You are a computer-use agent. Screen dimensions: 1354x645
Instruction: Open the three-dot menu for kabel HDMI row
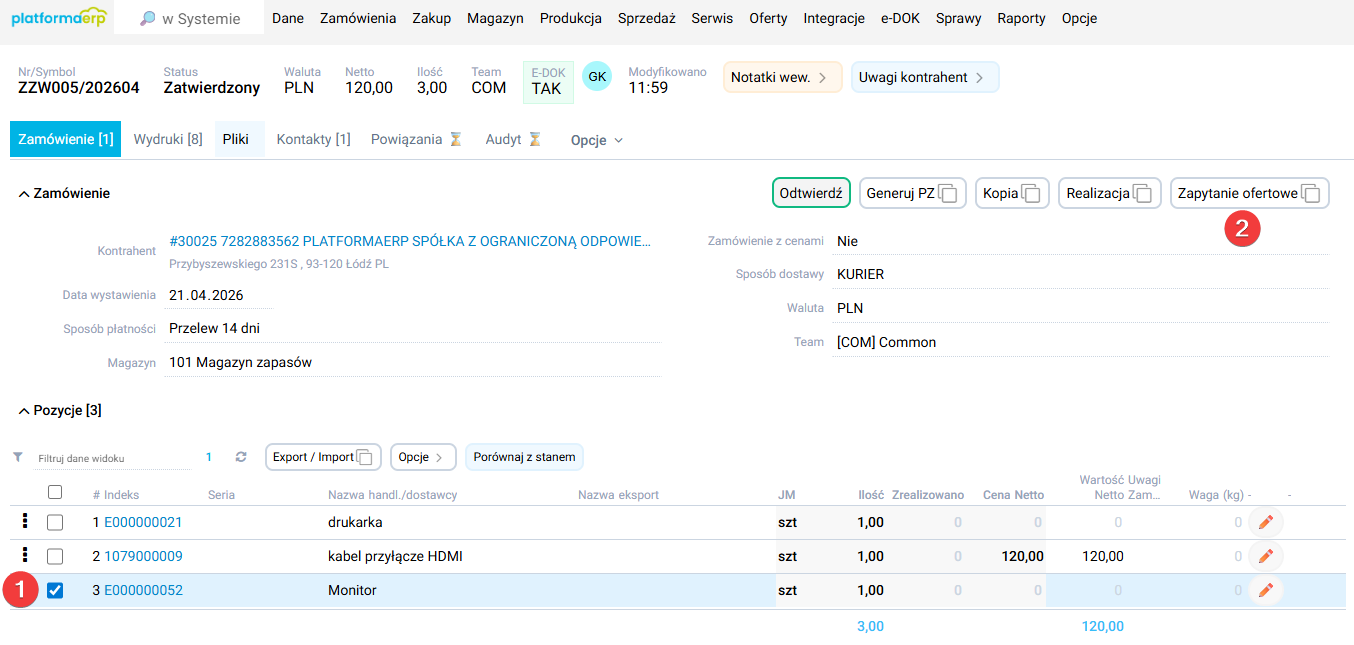click(x=25, y=555)
